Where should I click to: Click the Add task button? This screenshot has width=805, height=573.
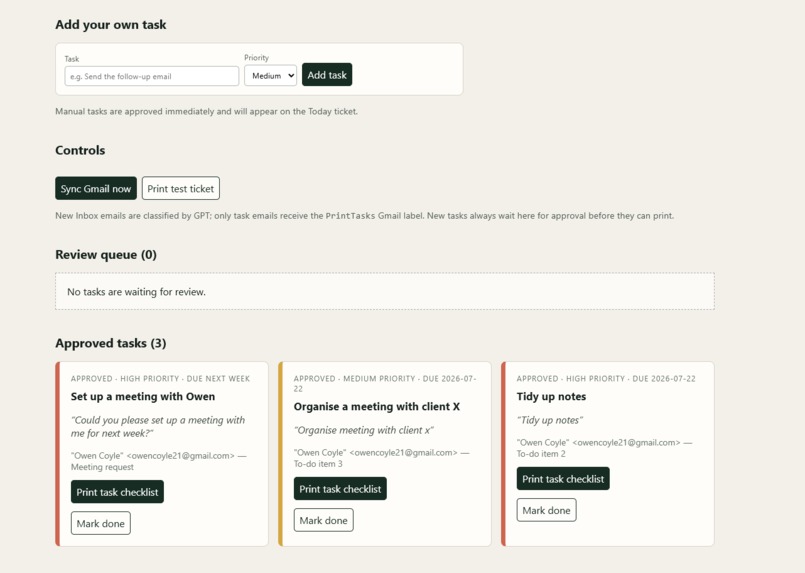[x=327, y=75]
